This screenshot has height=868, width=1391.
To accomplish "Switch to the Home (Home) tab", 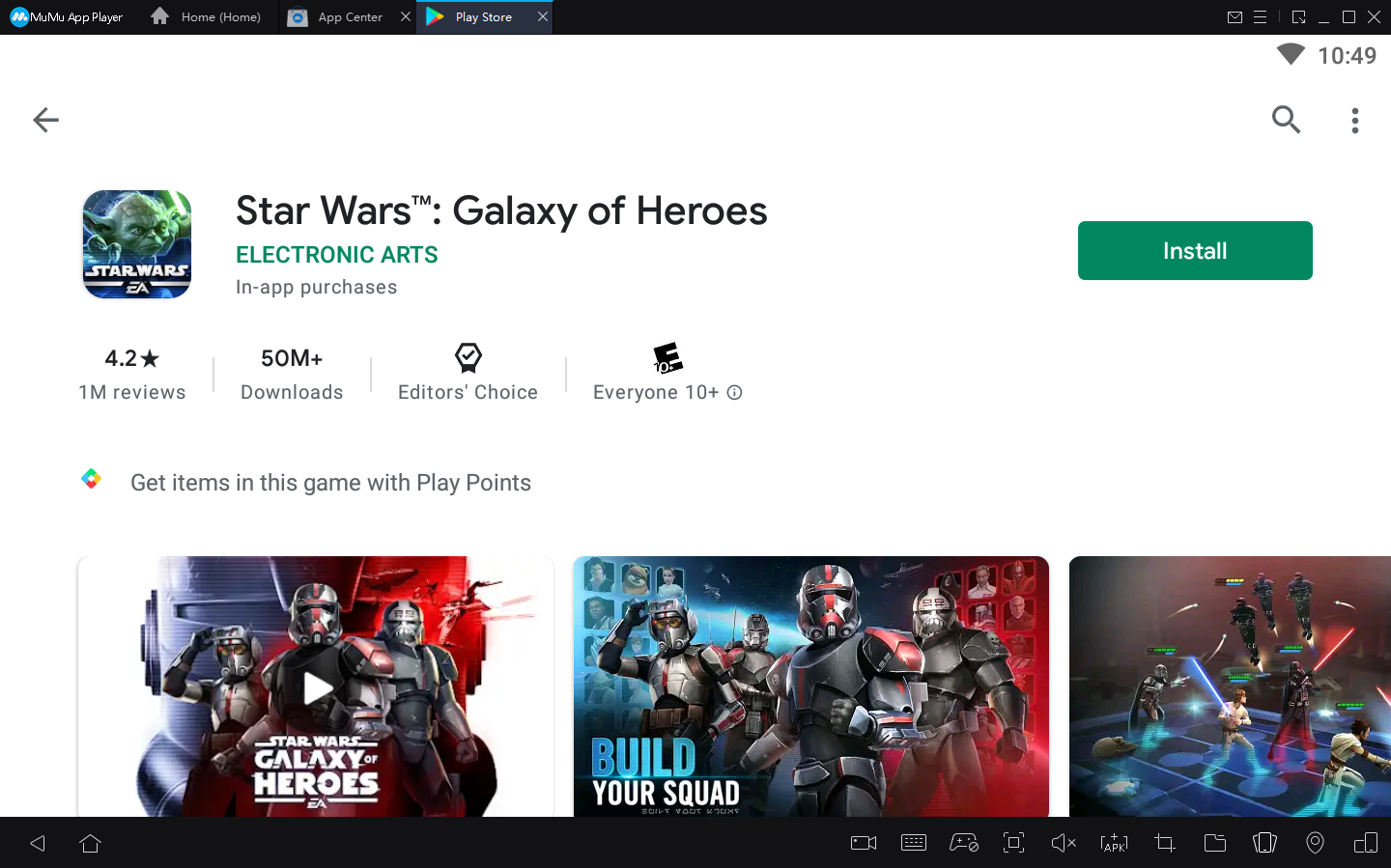I will (x=207, y=17).
